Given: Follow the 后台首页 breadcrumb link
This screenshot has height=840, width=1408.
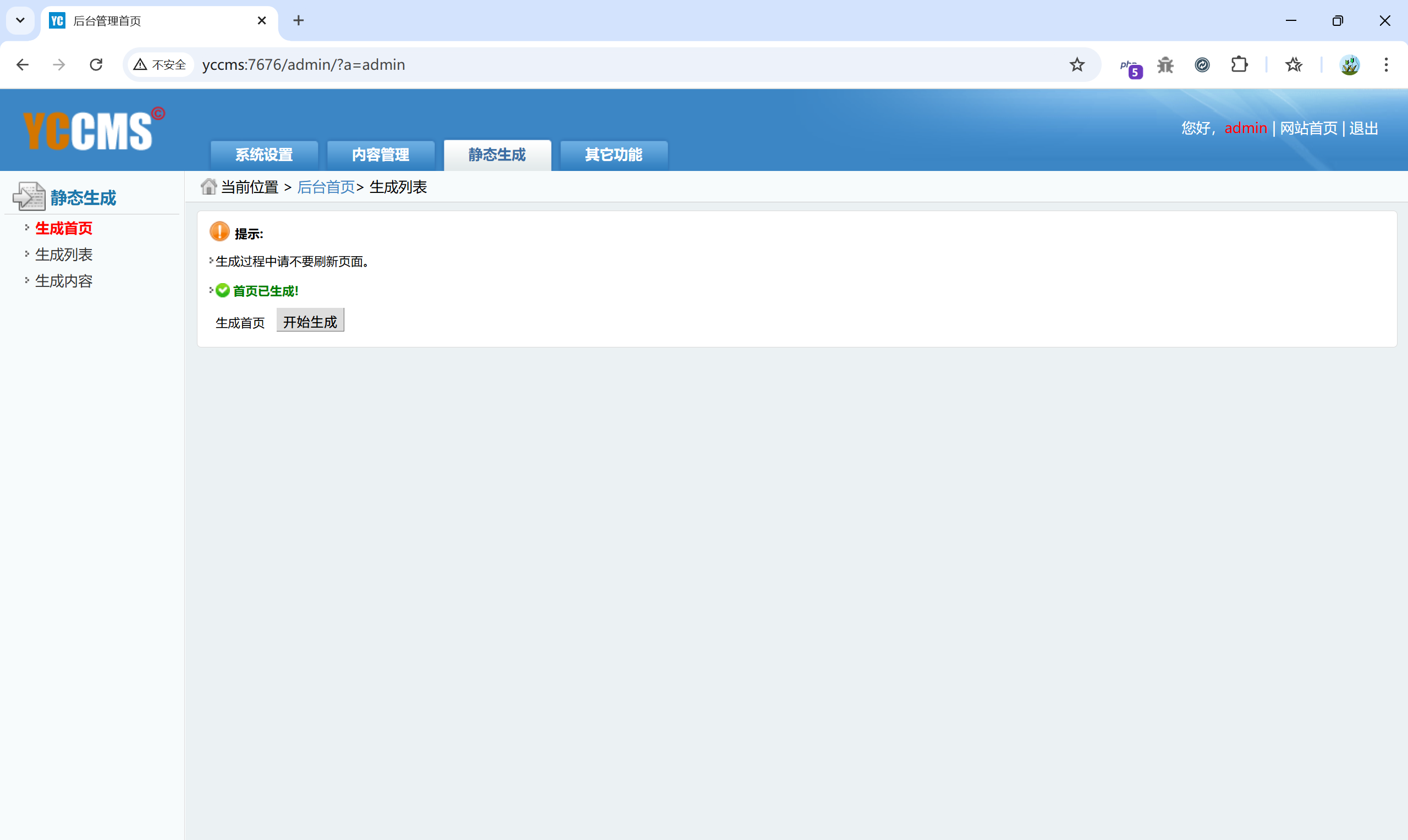Looking at the screenshot, I should pos(326,187).
